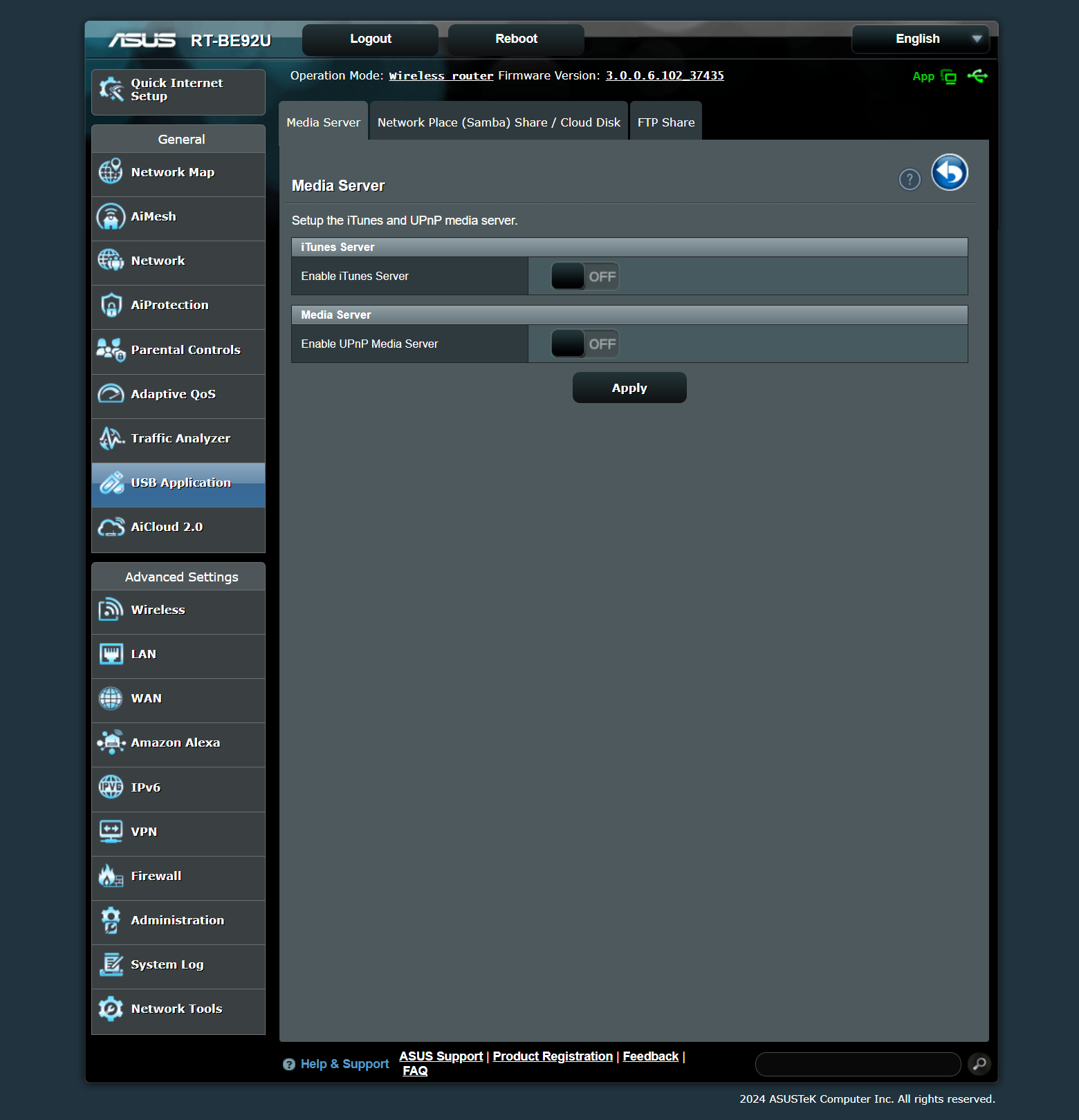Click the WAN globe icon
The height and width of the screenshot is (1120, 1079).
click(111, 698)
